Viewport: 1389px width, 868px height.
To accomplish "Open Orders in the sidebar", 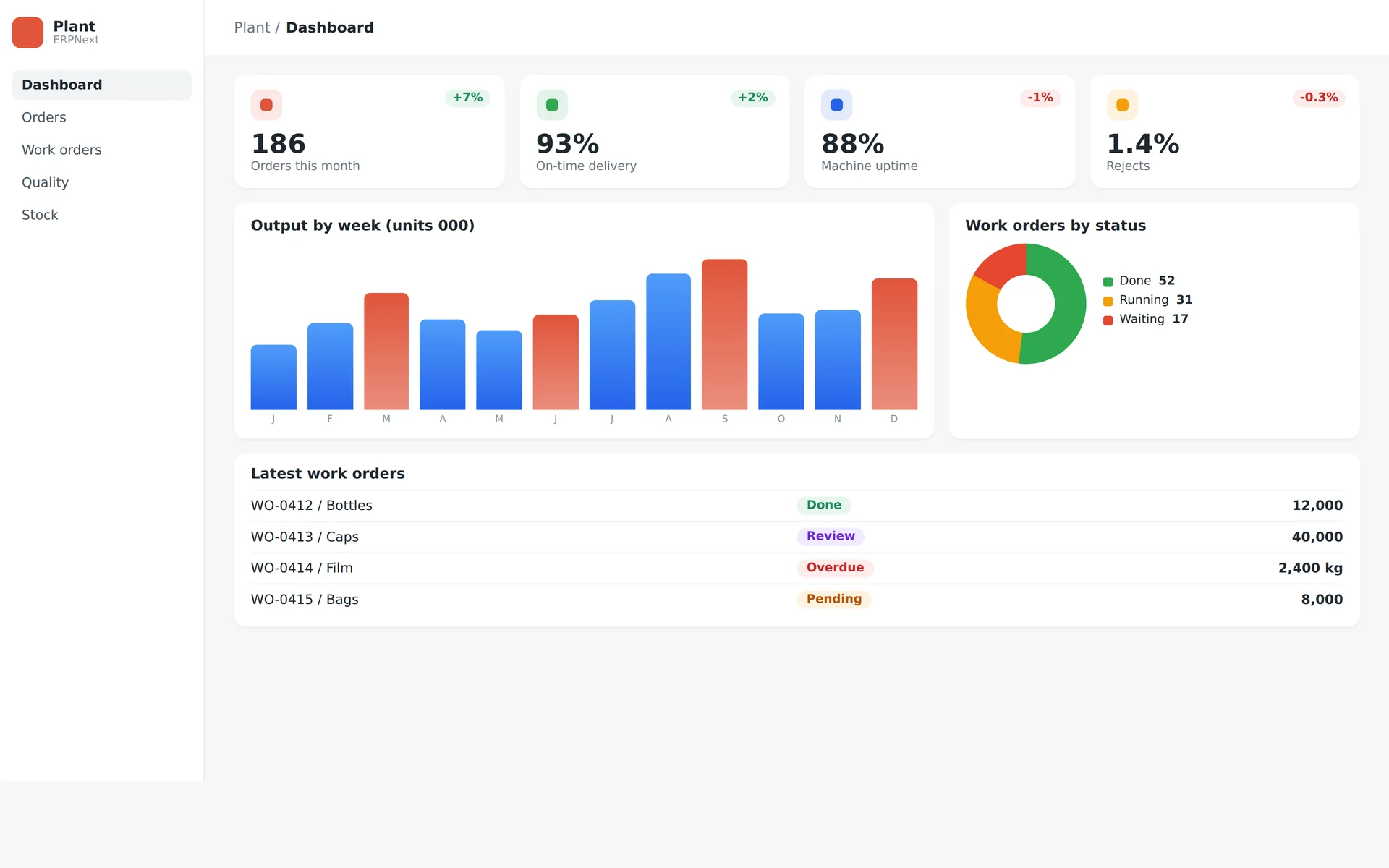I will pyautogui.click(x=102, y=117).
